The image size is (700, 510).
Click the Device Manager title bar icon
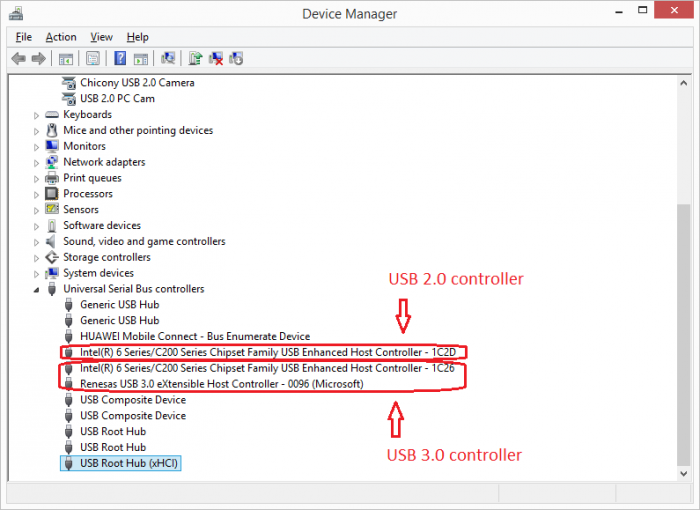pos(16,13)
